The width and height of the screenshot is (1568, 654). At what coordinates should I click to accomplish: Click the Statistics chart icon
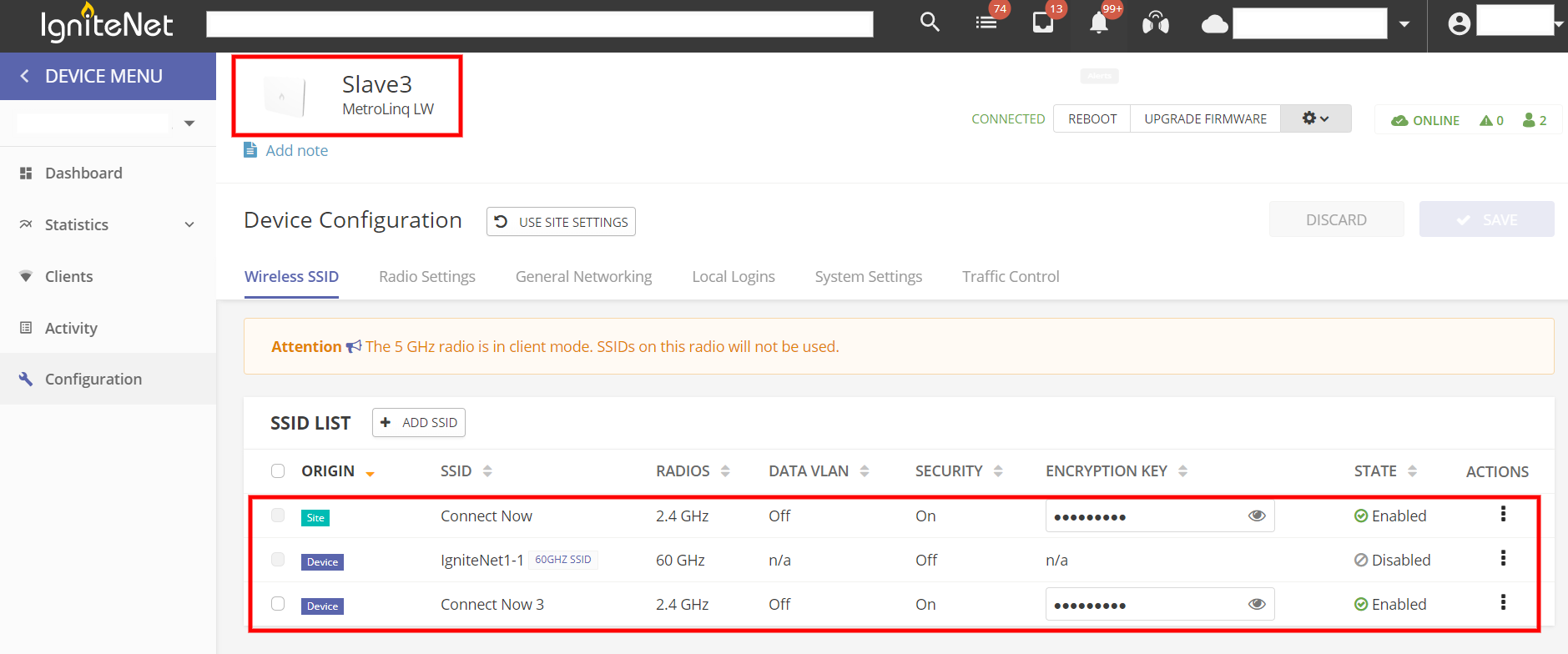26,224
